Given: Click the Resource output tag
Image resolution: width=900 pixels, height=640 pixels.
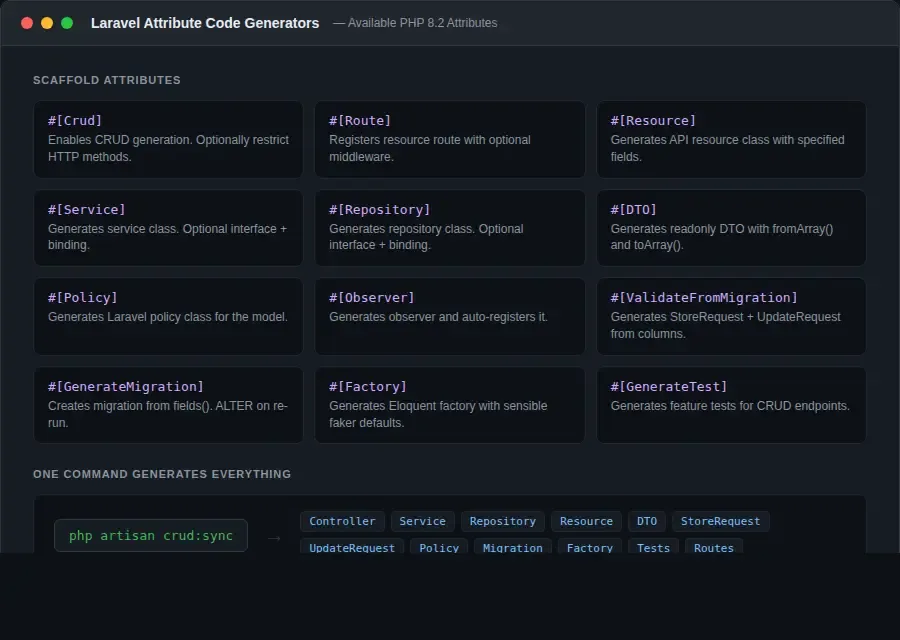Looking at the screenshot, I should (586, 521).
